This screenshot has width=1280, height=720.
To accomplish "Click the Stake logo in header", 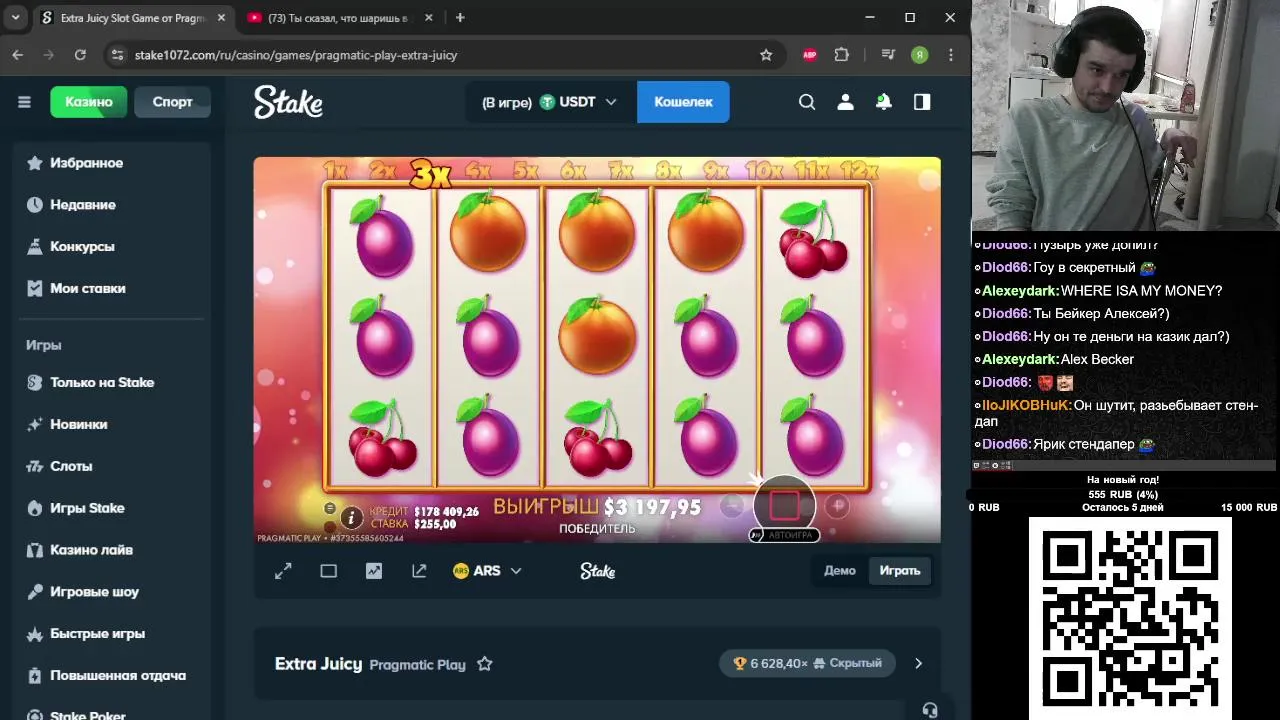I will click(288, 102).
